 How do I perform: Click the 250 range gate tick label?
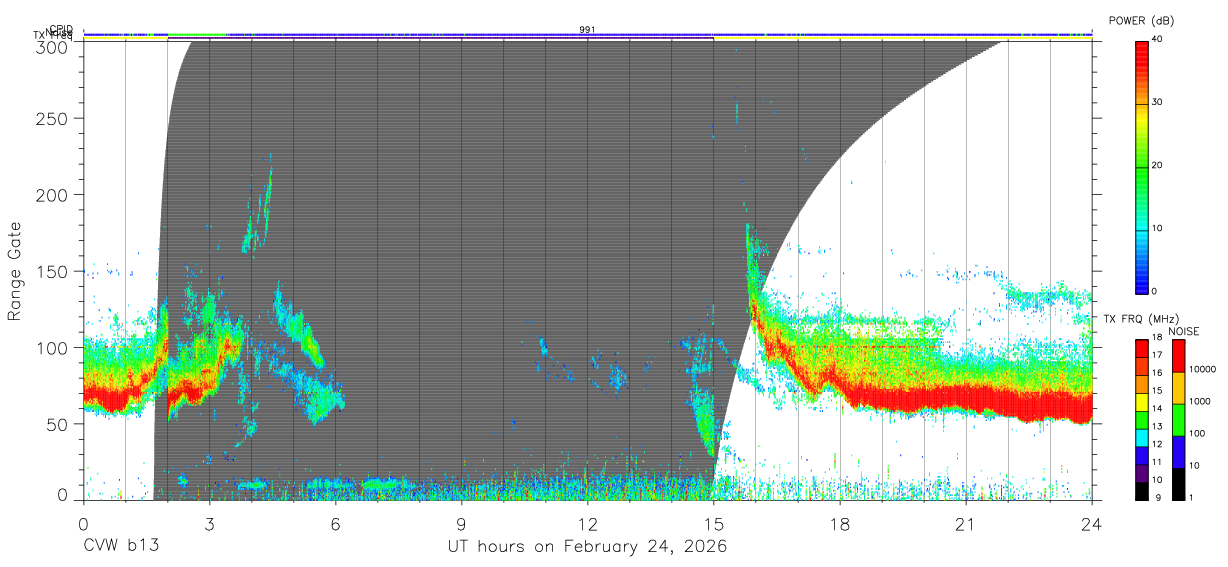click(x=54, y=119)
